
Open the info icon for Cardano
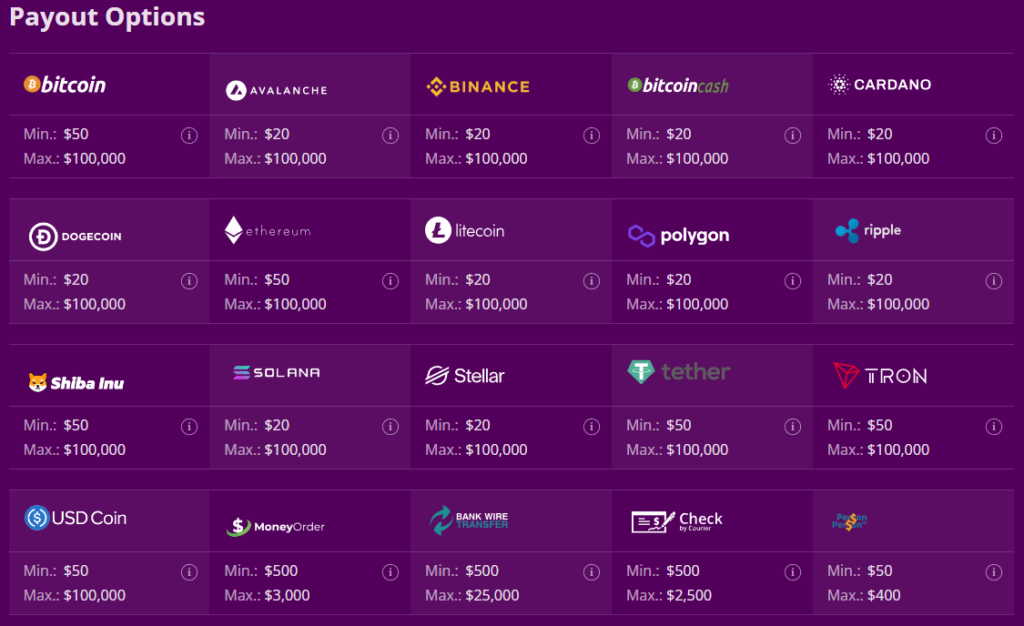coord(994,135)
